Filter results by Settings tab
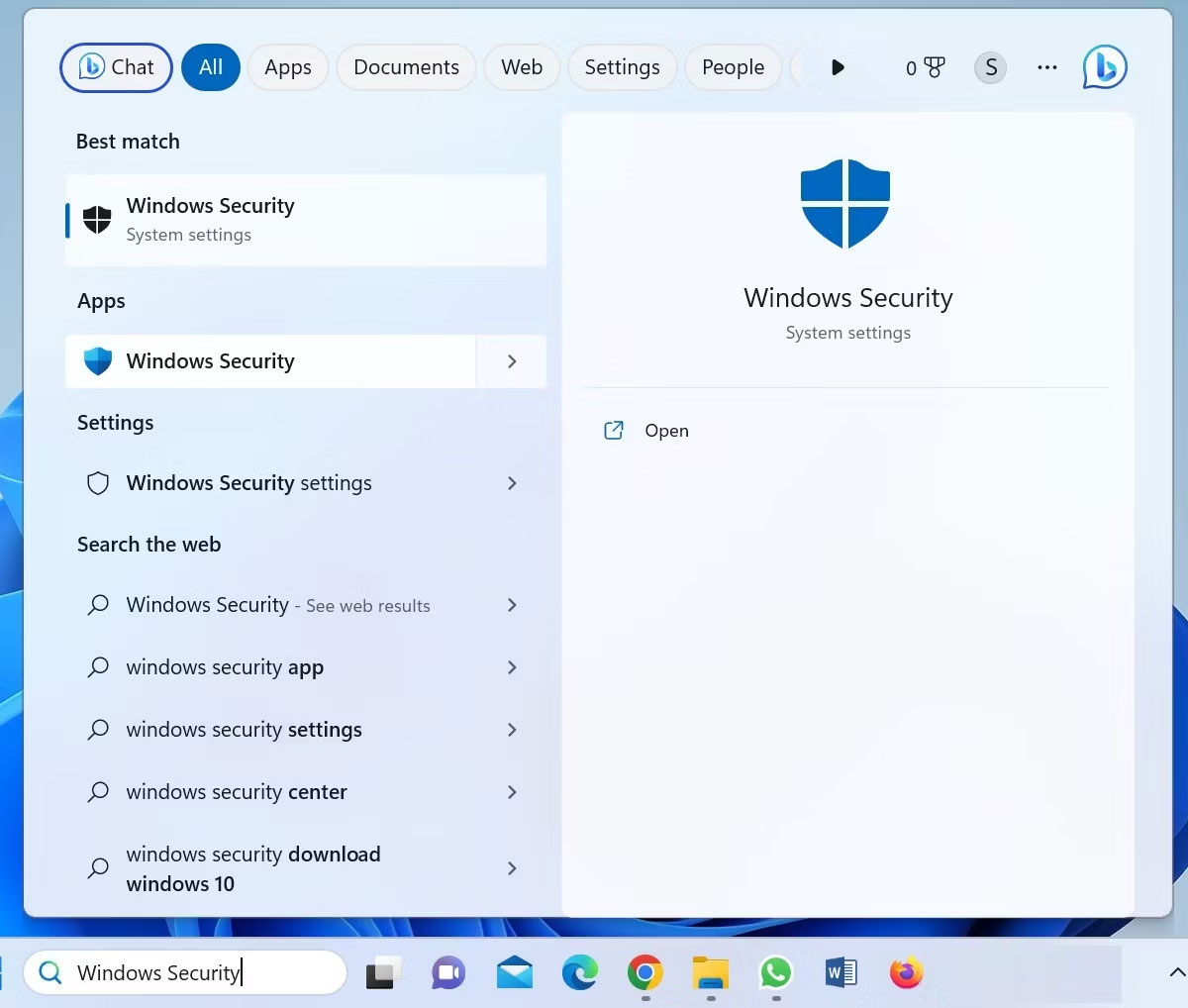 click(x=622, y=67)
